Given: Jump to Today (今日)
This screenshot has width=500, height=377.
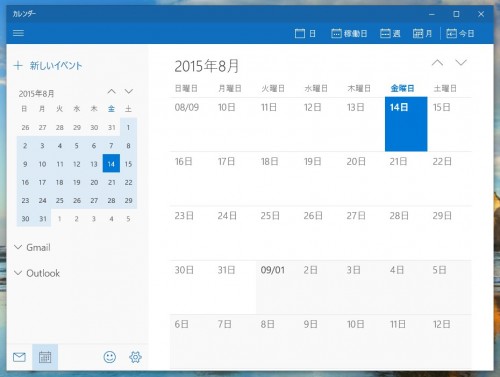Looking at the screenshot, I should 460,33.
